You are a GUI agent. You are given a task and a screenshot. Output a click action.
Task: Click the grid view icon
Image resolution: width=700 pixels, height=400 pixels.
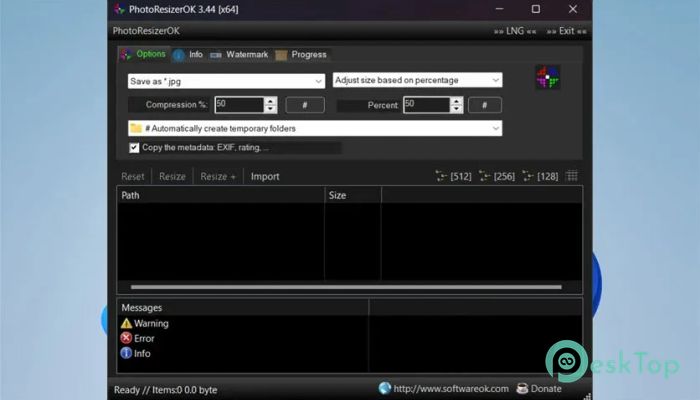(x=572, y=176)
